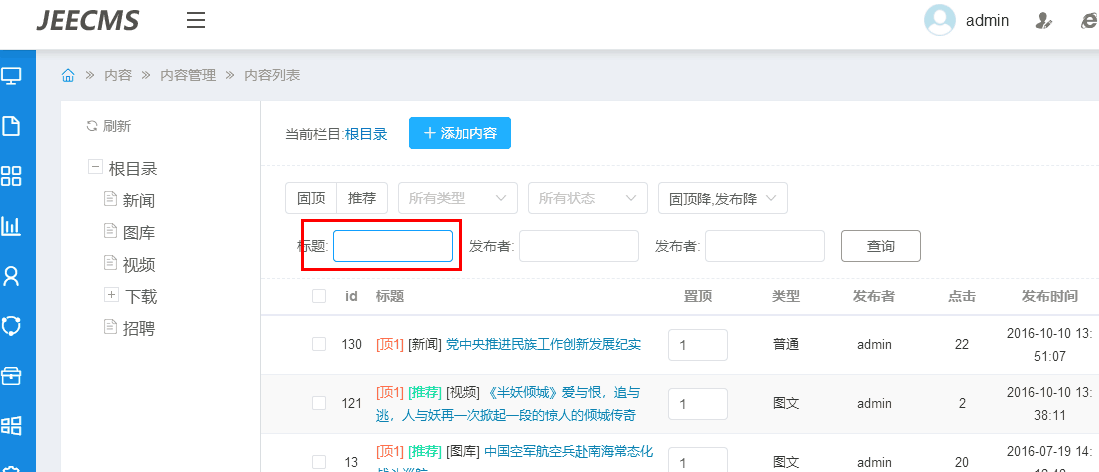Open the document icon in left sidebar
1099x472 pixels.
tap(11, 126)
